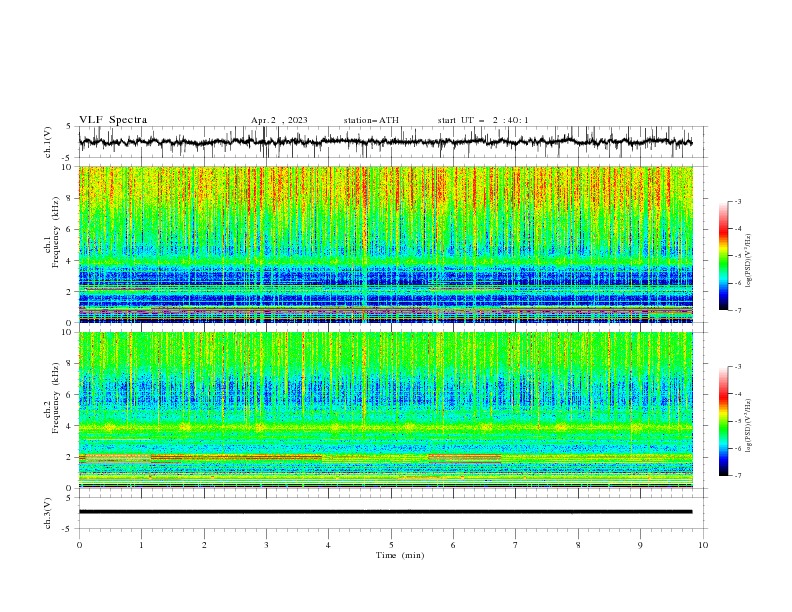This screenshot has height=612, width=792.
Task: Click the ch.1 PSD color bar
Action: point(723,256)
